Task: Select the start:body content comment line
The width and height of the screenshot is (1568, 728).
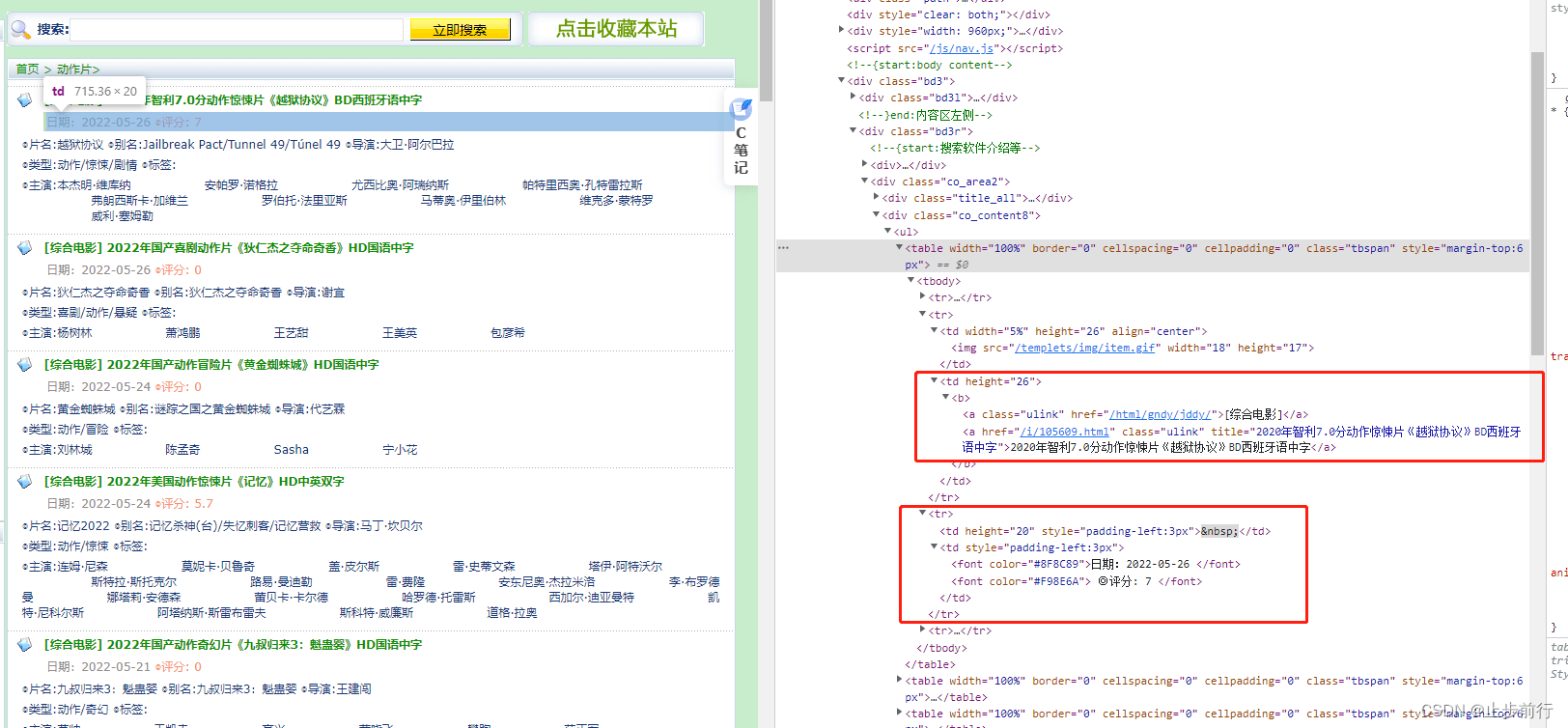Action: [x=930, y=65]
